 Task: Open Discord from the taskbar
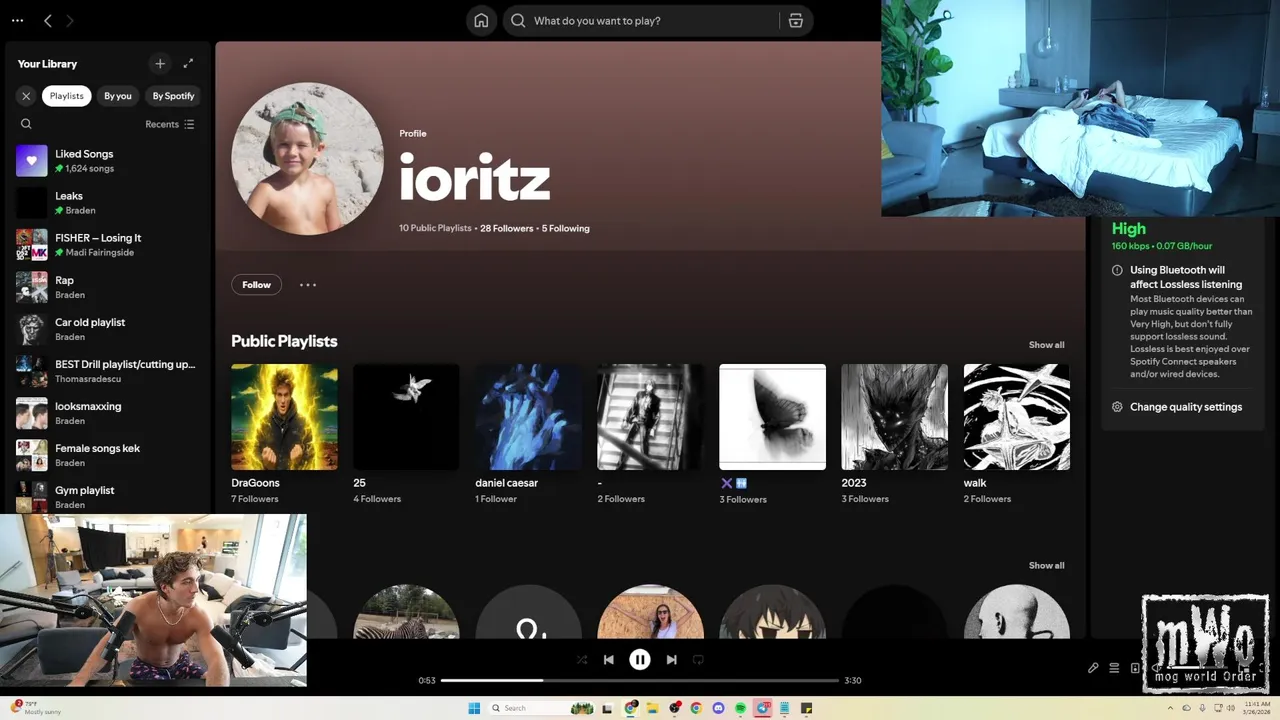pos(718,708)
